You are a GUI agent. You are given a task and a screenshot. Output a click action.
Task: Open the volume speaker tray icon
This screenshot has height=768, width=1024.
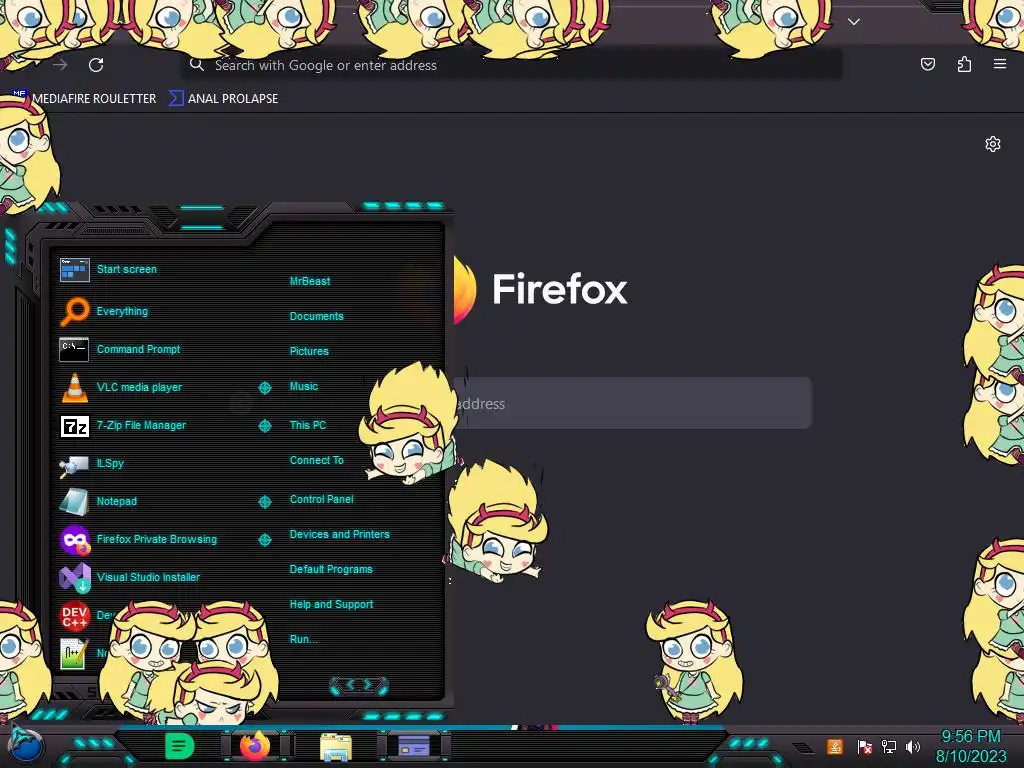point(913,746)
